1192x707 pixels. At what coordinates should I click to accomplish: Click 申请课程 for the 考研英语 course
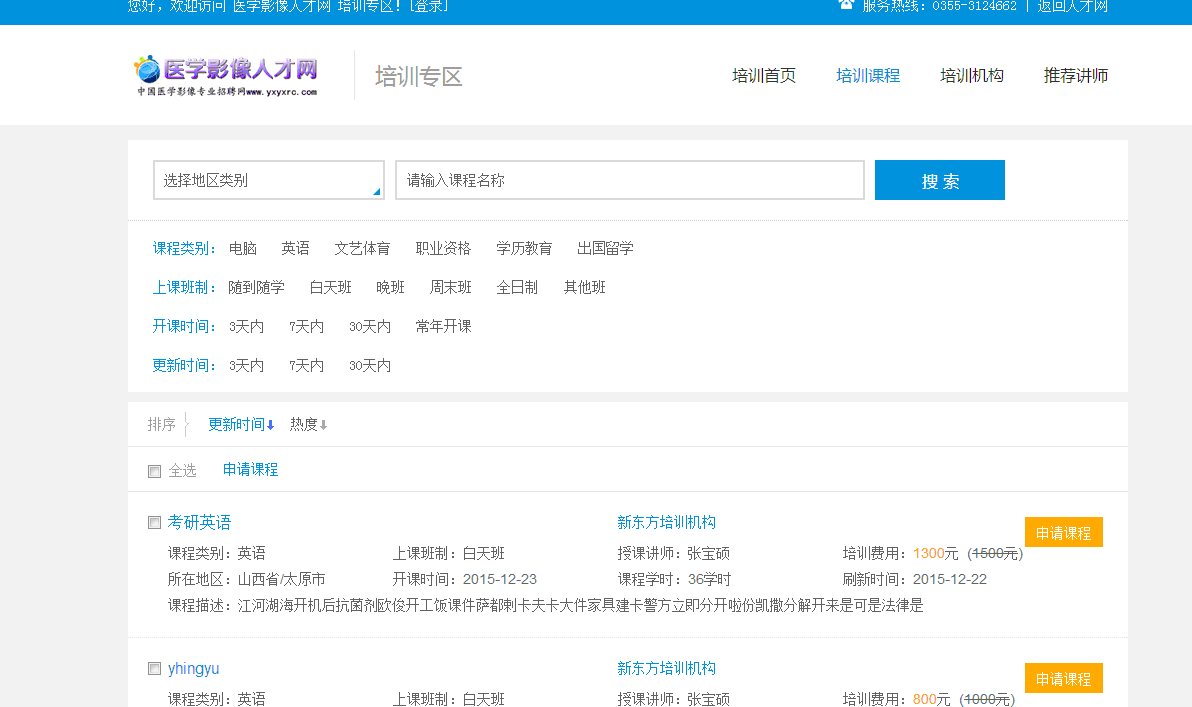coord(1064,532)
